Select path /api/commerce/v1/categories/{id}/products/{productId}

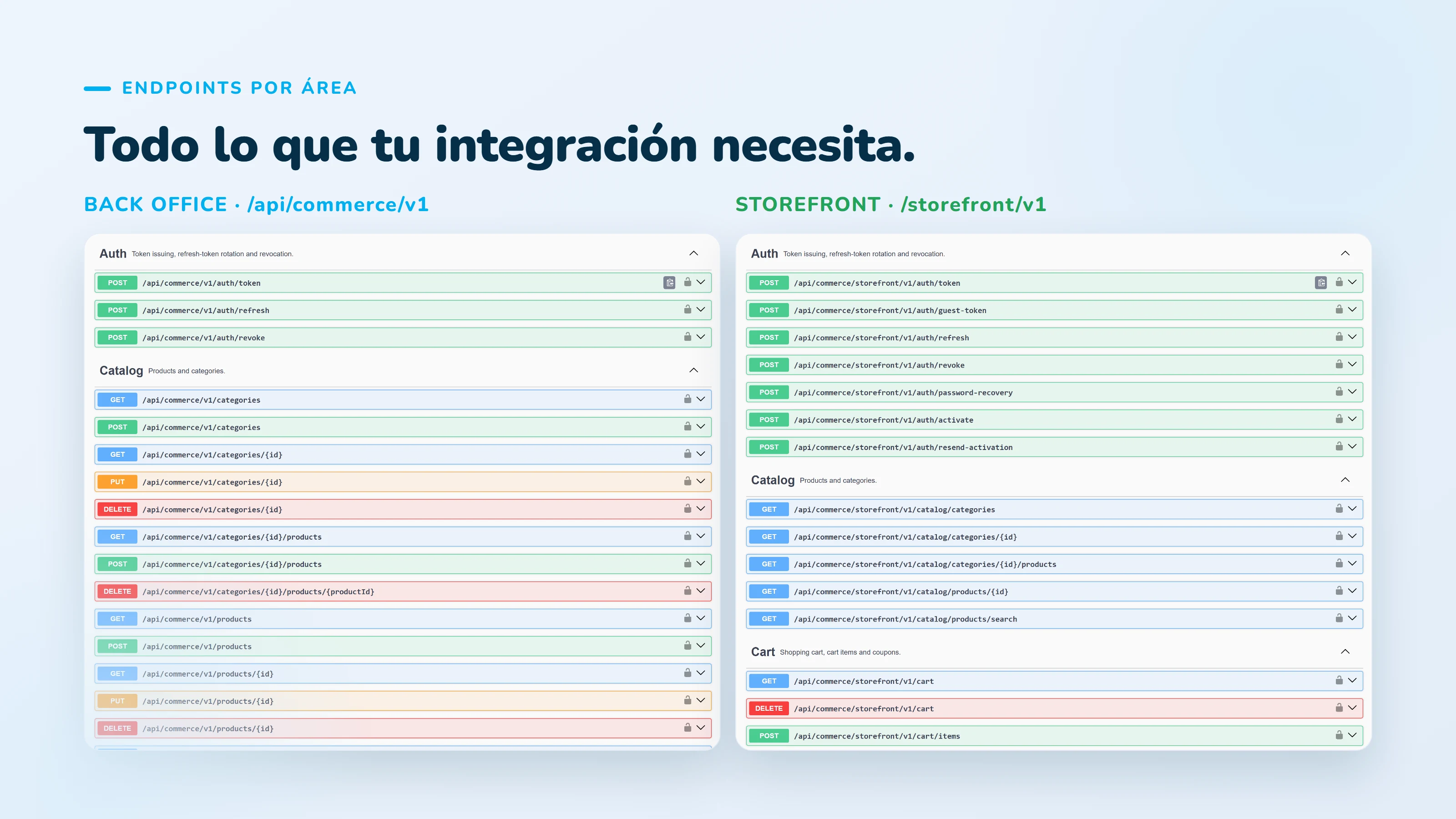pos(258,592)
